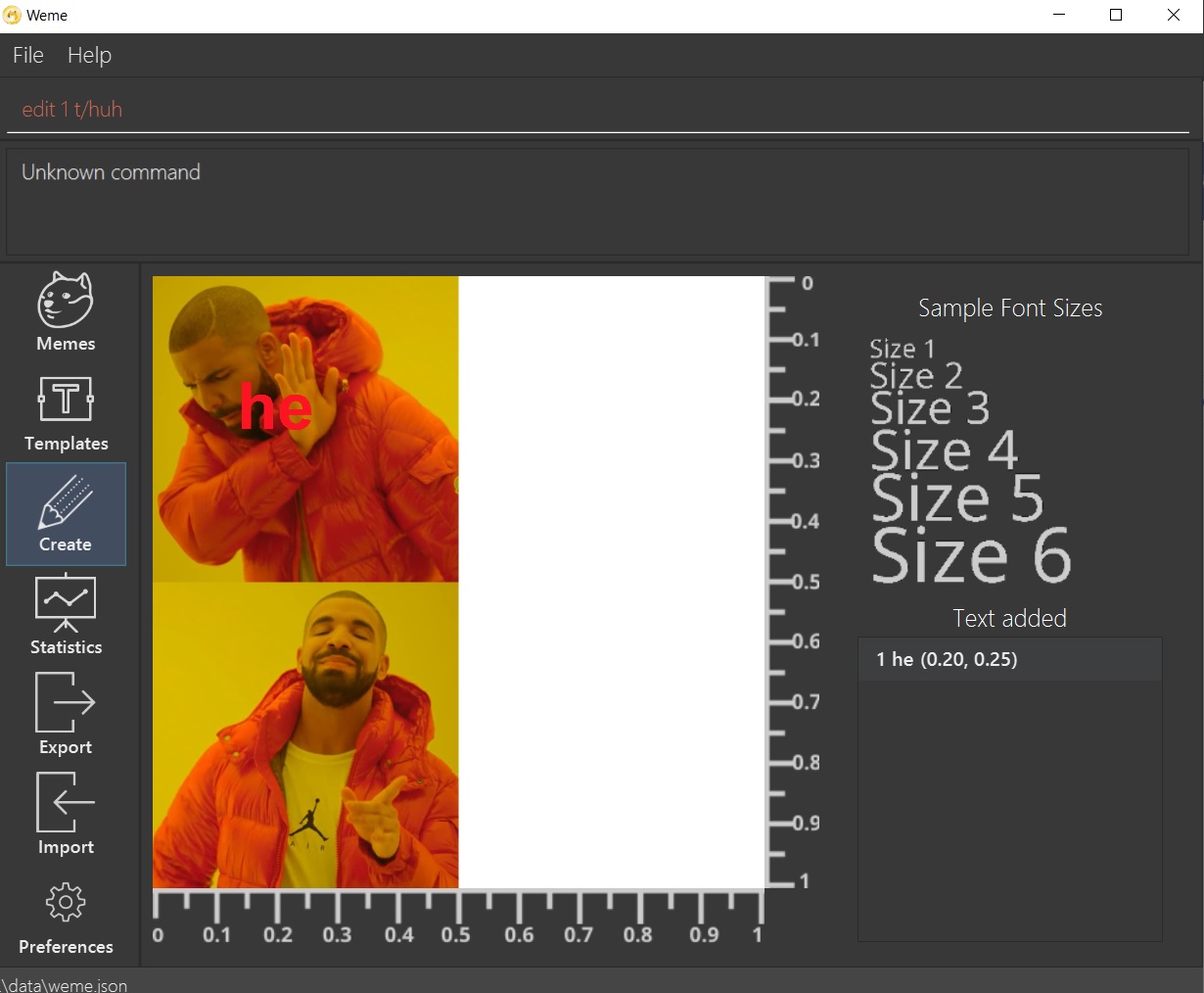Click the 0.2 label on horizontal ruler

pyautogui.click(x=278, y=935)
